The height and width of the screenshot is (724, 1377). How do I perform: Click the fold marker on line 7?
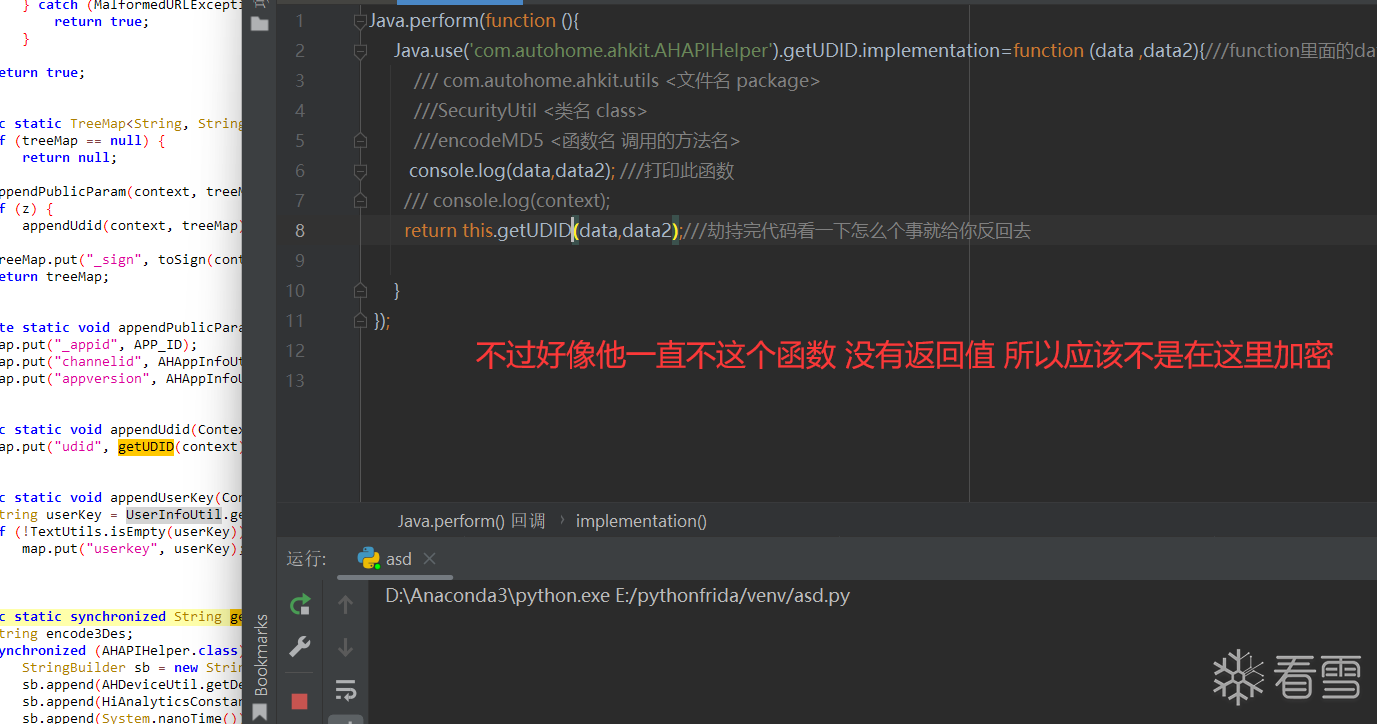click(360, 201)
